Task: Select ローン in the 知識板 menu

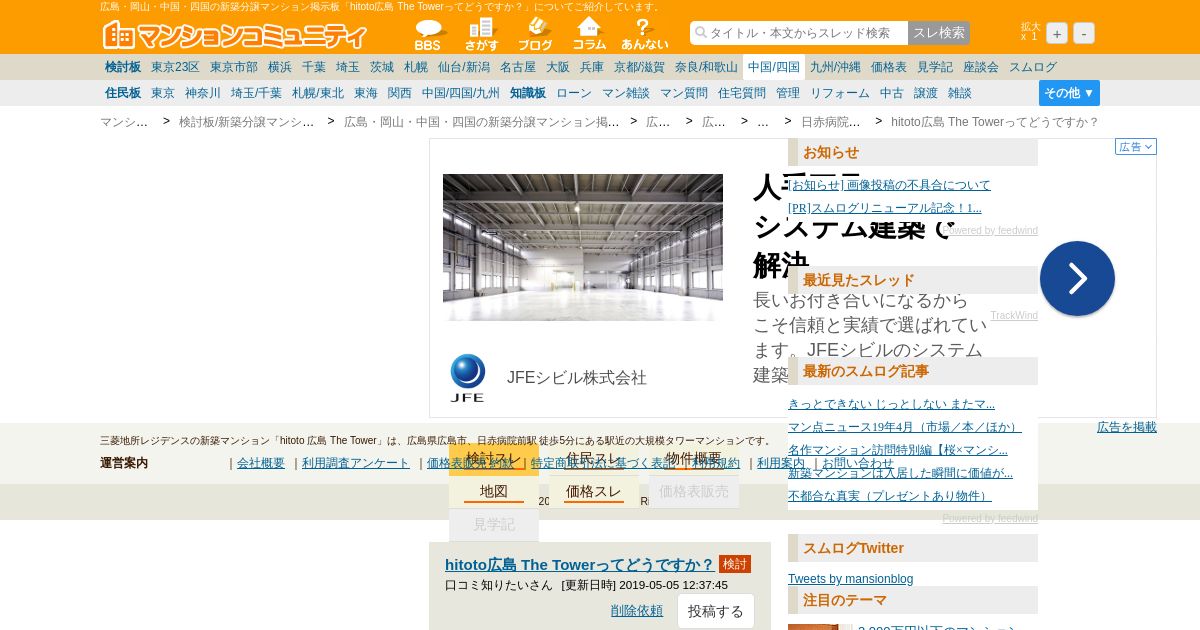Action: click(x=574, y=93)
